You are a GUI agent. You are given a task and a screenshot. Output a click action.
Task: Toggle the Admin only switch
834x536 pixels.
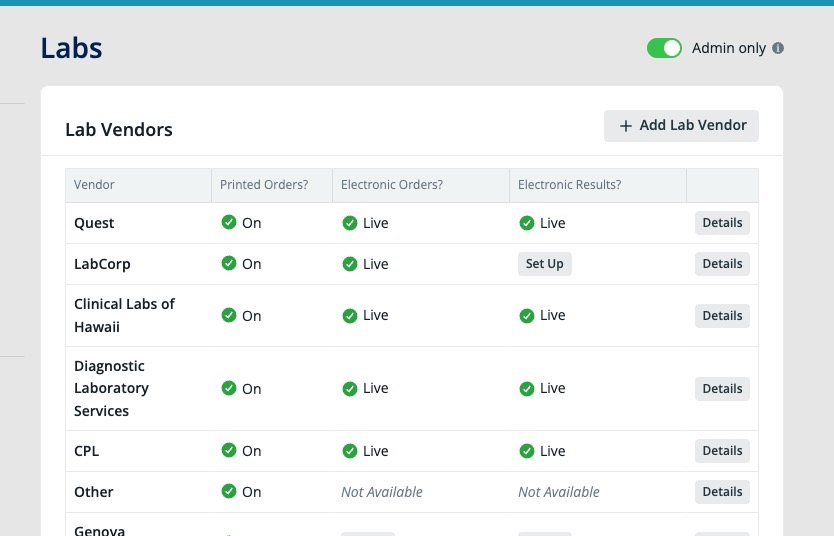pyautogui.click(x=664, y=48)
